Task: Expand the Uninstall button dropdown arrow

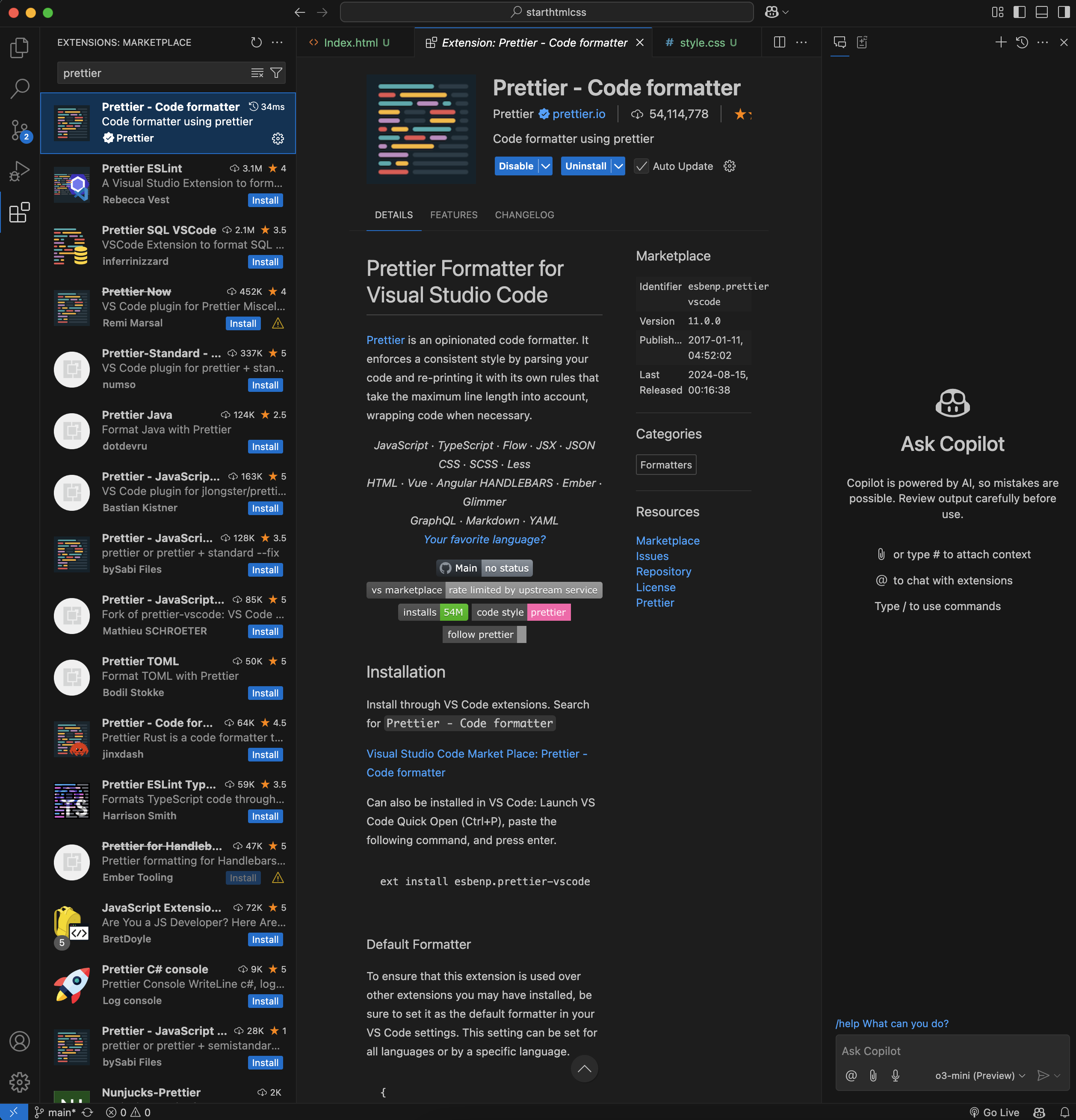Action: coord(618,166)
